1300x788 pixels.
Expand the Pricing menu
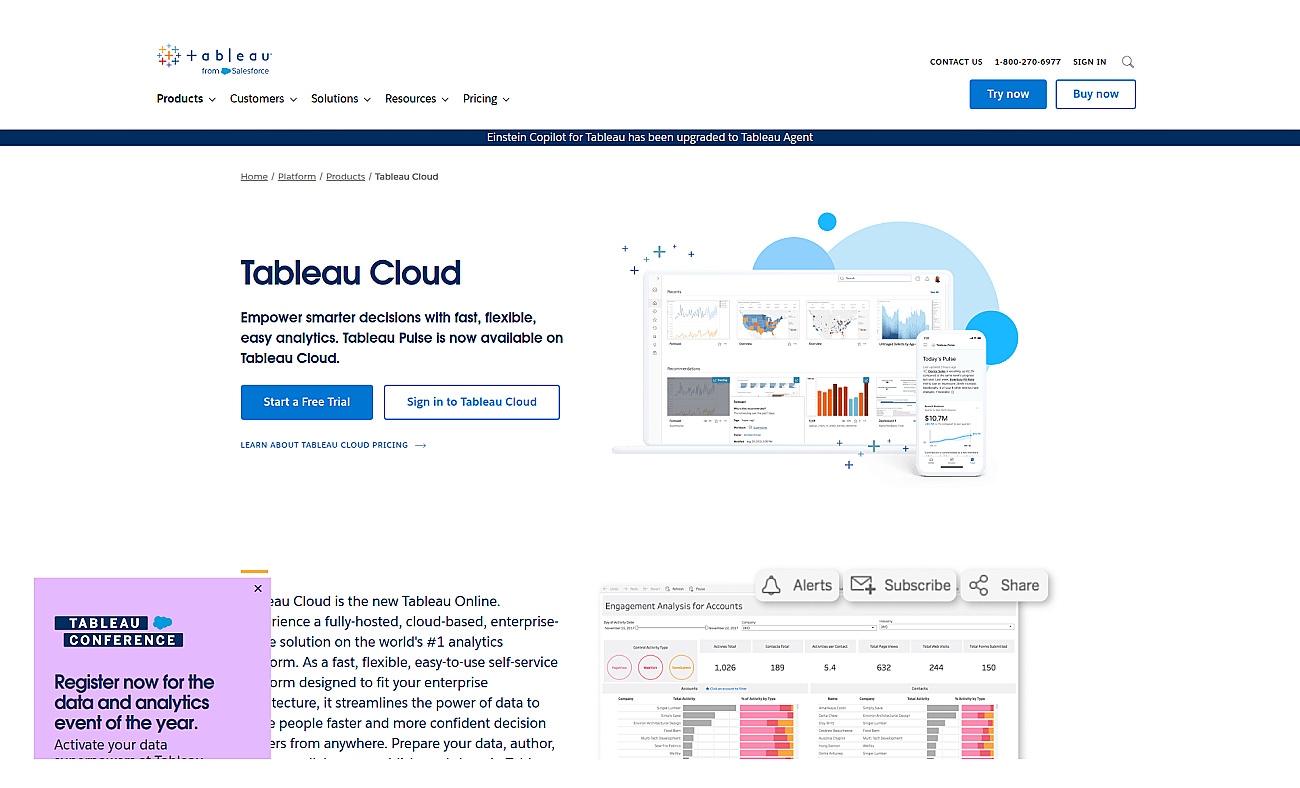pos(486,99)
